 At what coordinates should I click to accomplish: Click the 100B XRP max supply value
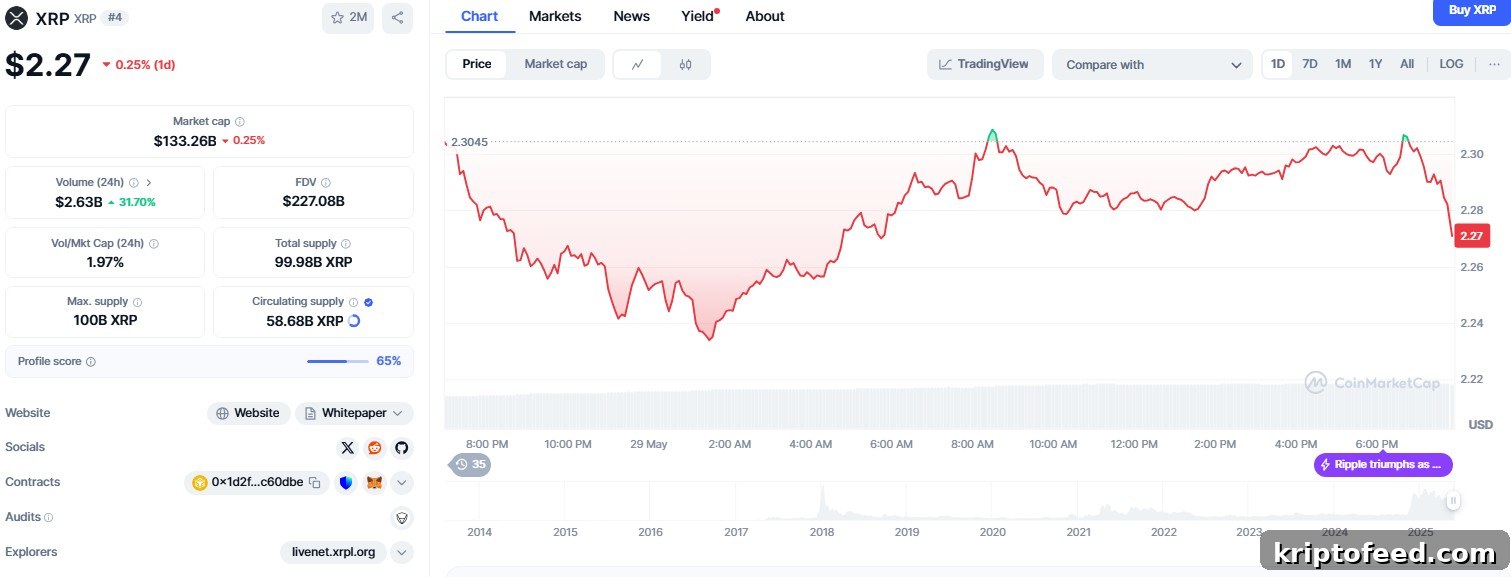(x=105, y=321)
